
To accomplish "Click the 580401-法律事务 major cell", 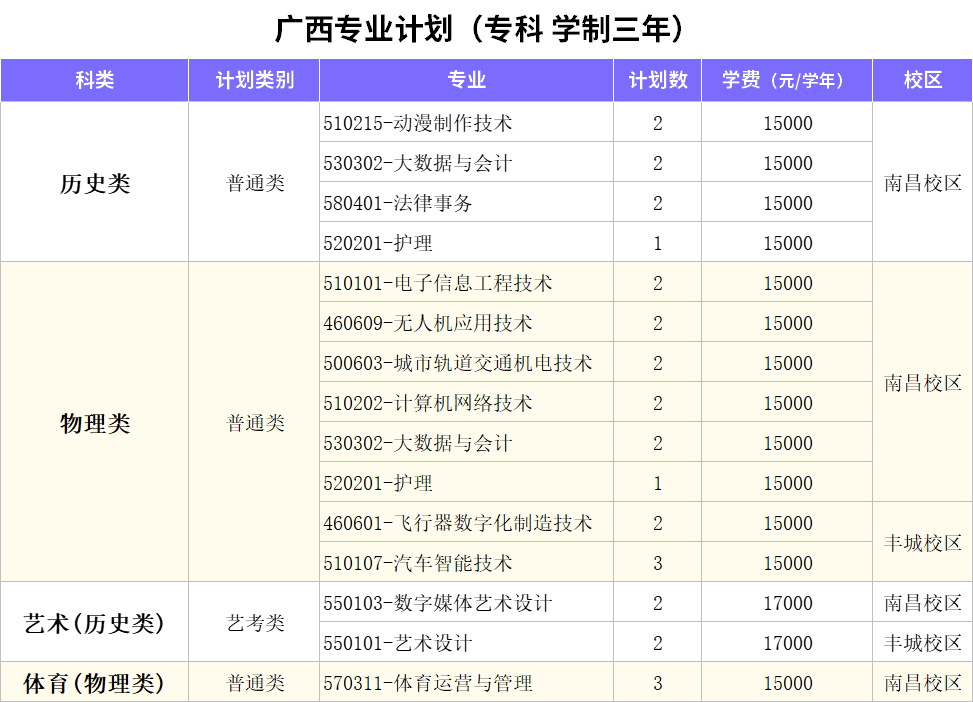I will click(x=398, y=203).
